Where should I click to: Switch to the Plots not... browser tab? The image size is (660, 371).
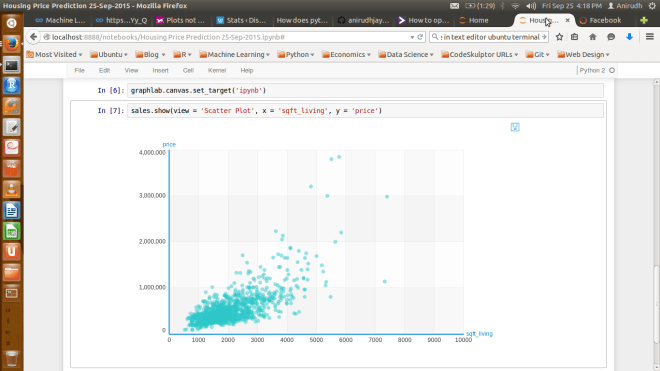(180, 20)
